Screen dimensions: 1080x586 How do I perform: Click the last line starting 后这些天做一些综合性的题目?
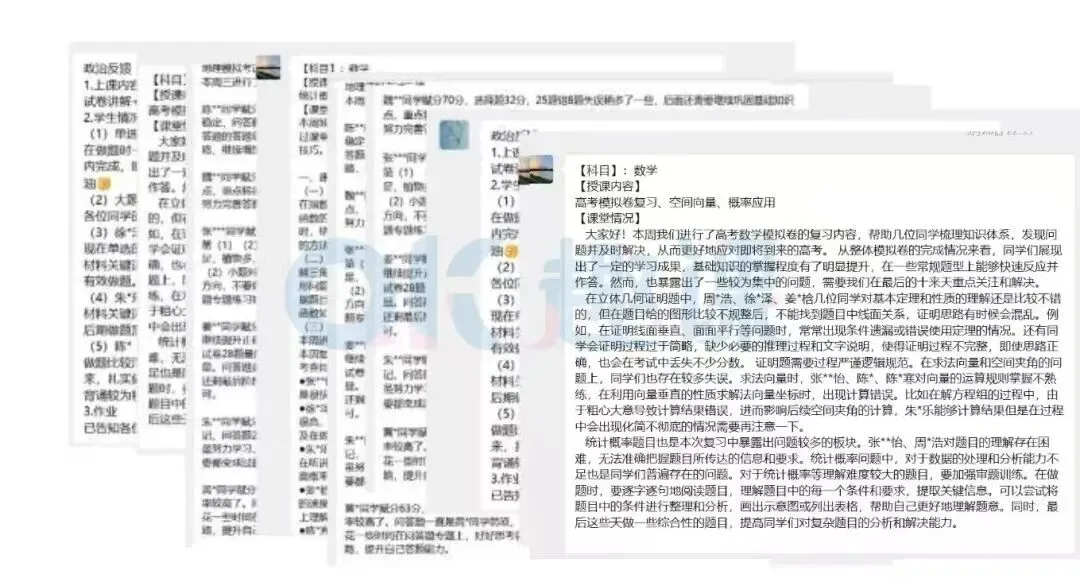pyautogui.click(x=766, y=523)
